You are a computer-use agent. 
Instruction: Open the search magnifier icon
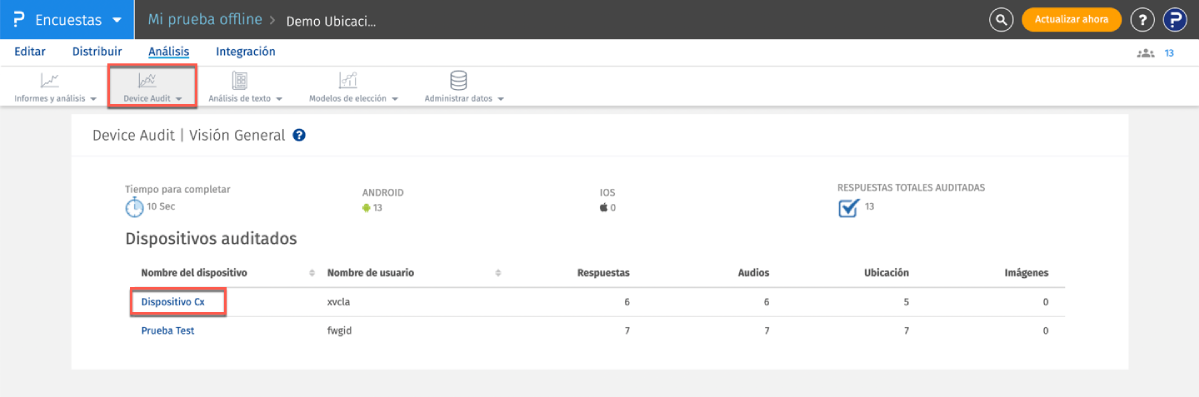pos(1000,20)
